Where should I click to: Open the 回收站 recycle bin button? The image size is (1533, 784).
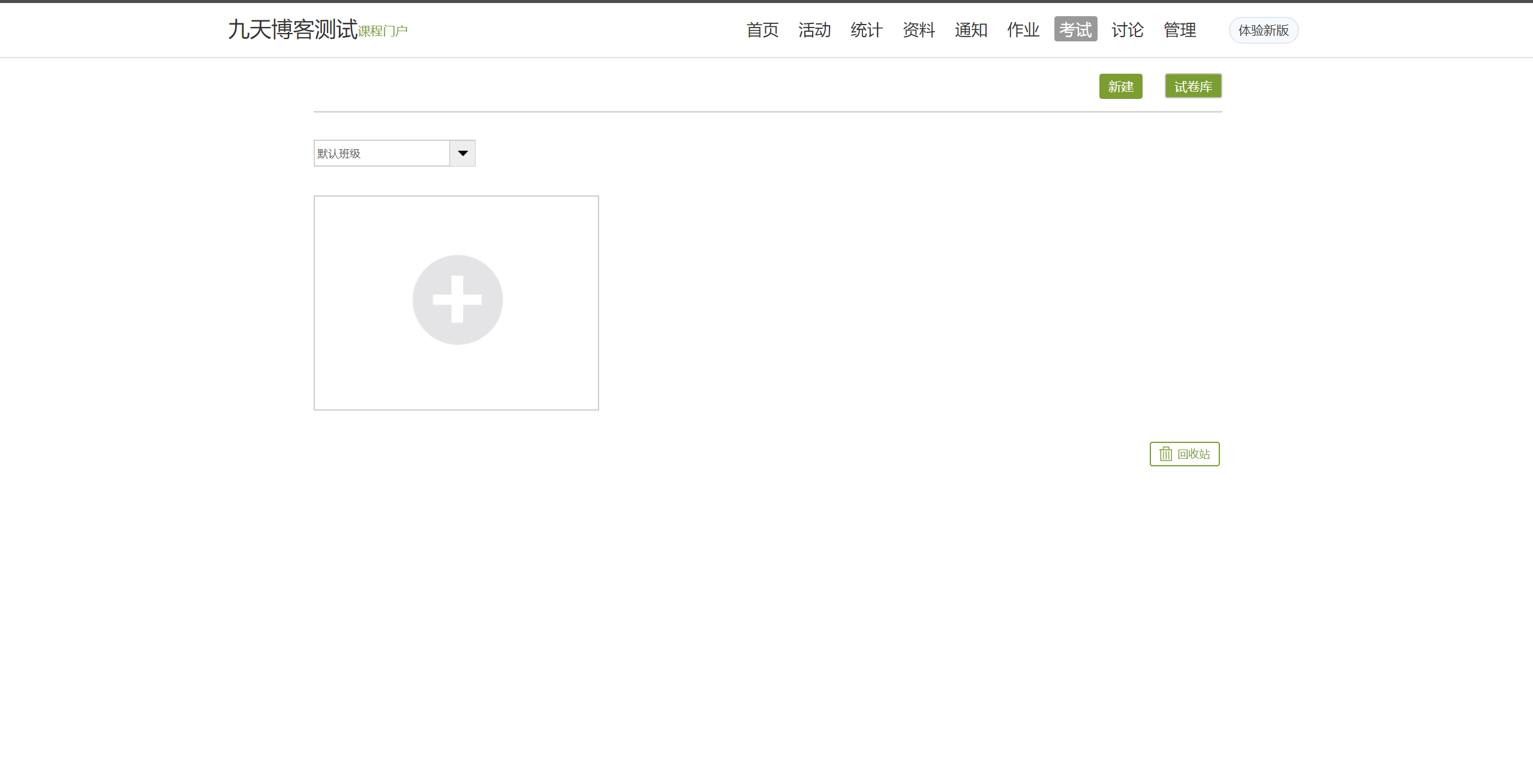pos(1193,454)
